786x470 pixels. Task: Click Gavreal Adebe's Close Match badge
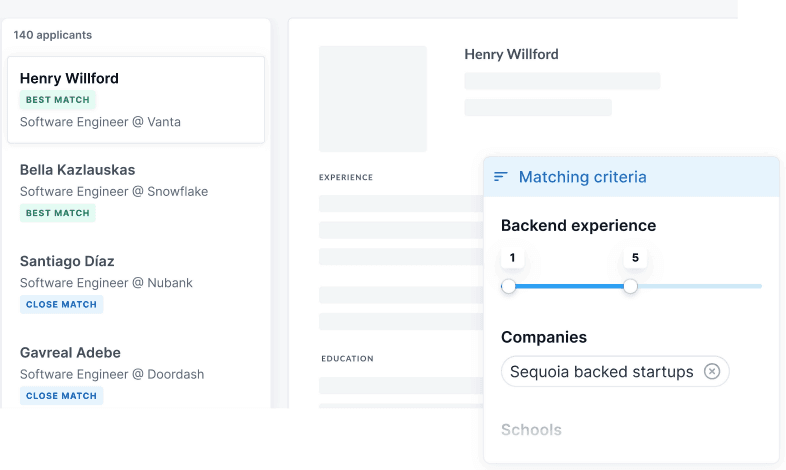61,396
